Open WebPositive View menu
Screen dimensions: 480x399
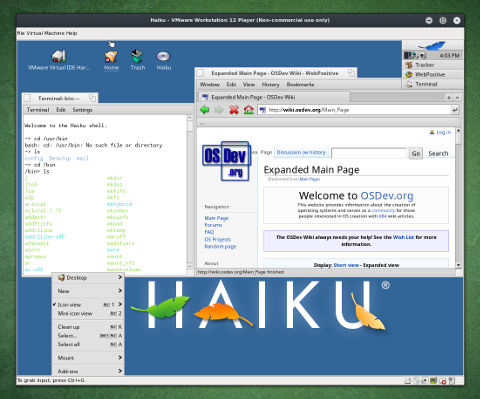pos(249,85)
